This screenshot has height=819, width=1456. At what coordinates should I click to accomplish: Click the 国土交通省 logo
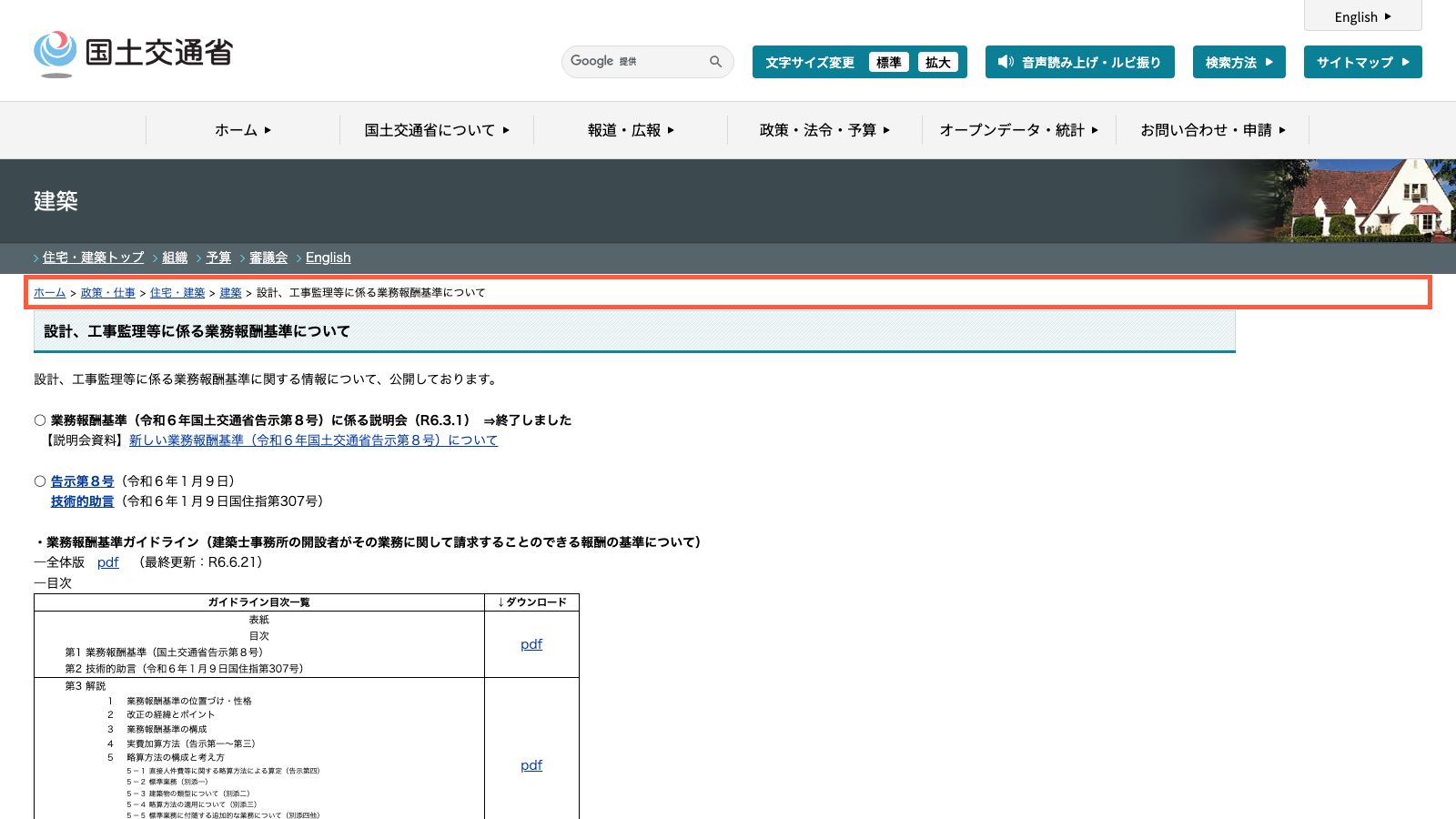[x=133, y=54]
